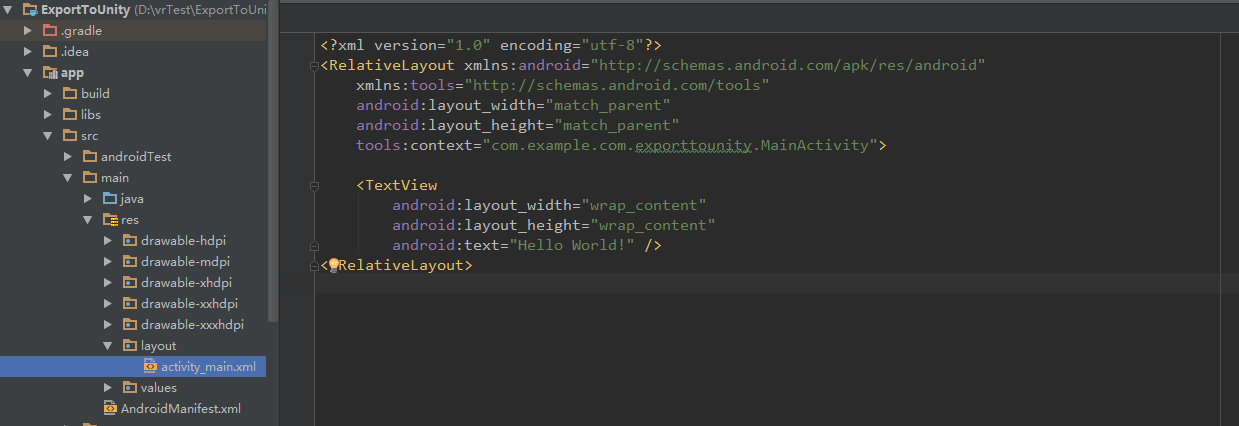Collapse the res folder arrow
1239x426 pixels.
click(x=88, y=220)
